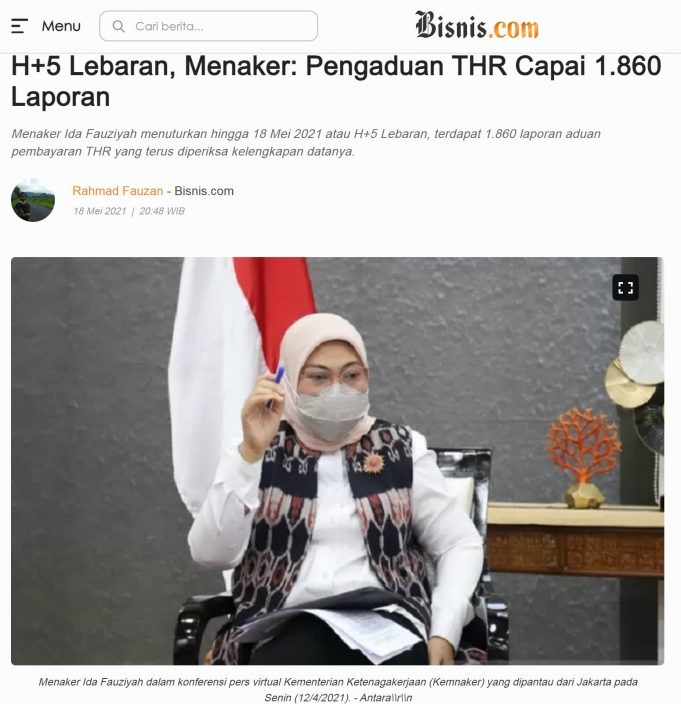
Task: Click the "Menu" label
Action: point(61,26)
